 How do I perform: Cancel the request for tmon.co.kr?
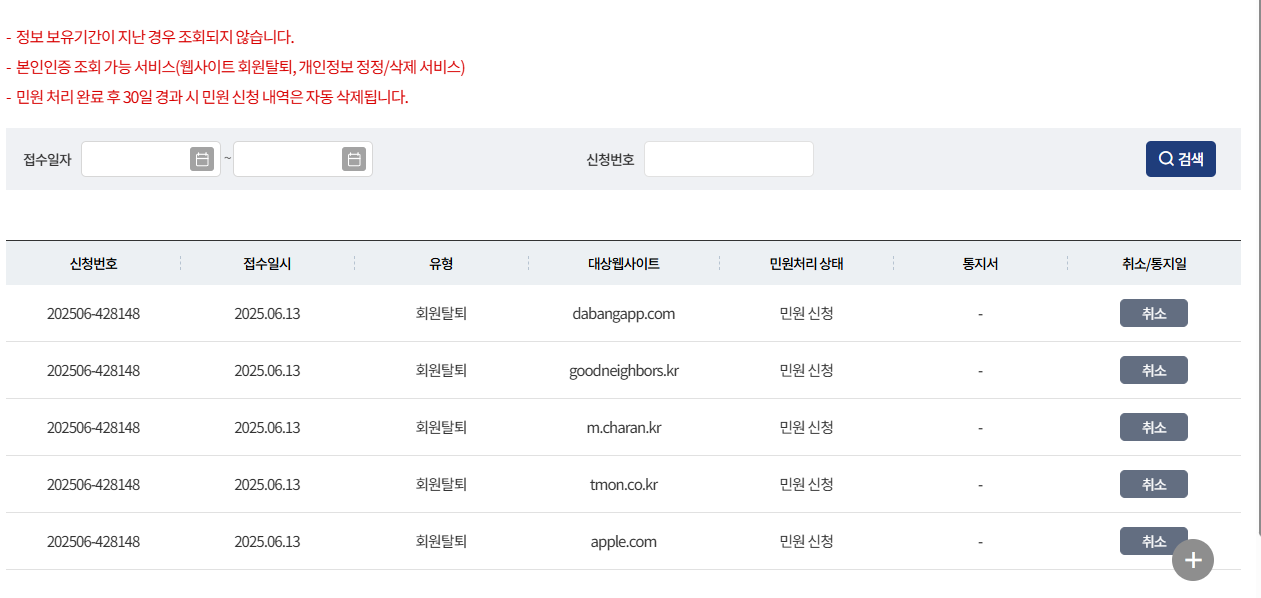click(1153, 483)
